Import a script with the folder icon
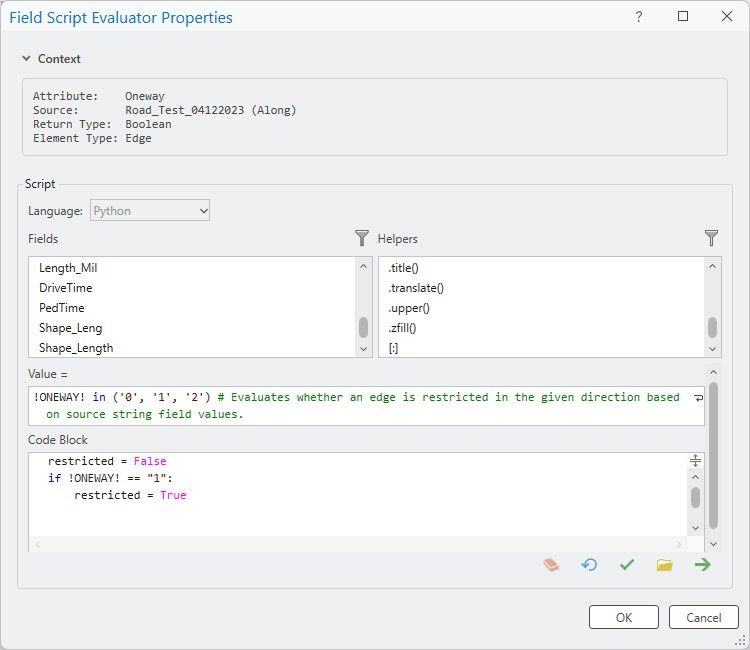The width and height of the screenshot is (750, 650). (x=664, y=565)
